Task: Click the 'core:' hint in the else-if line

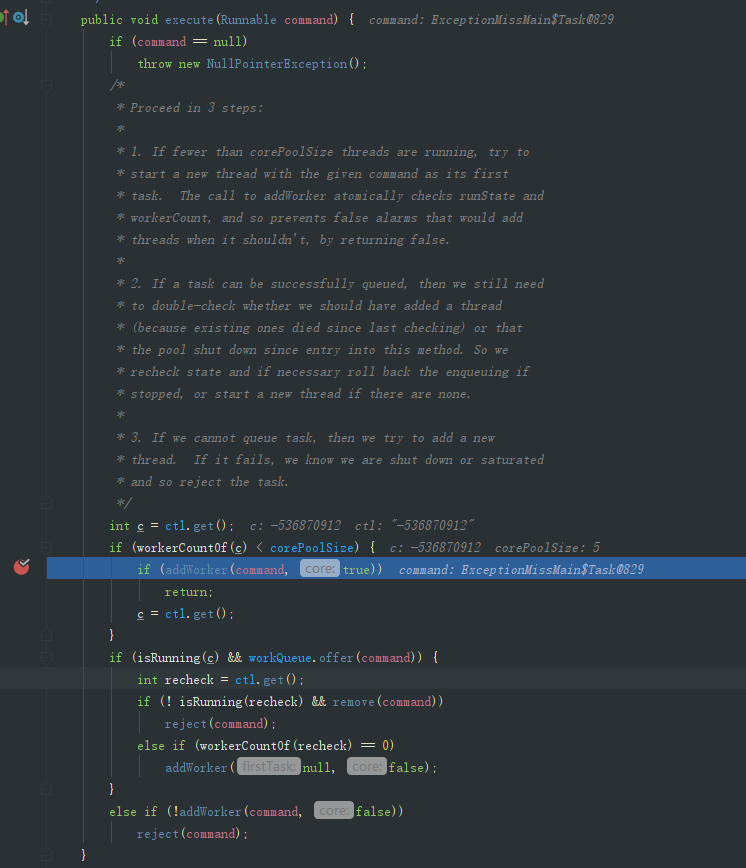Action: (x=334, y=811)
